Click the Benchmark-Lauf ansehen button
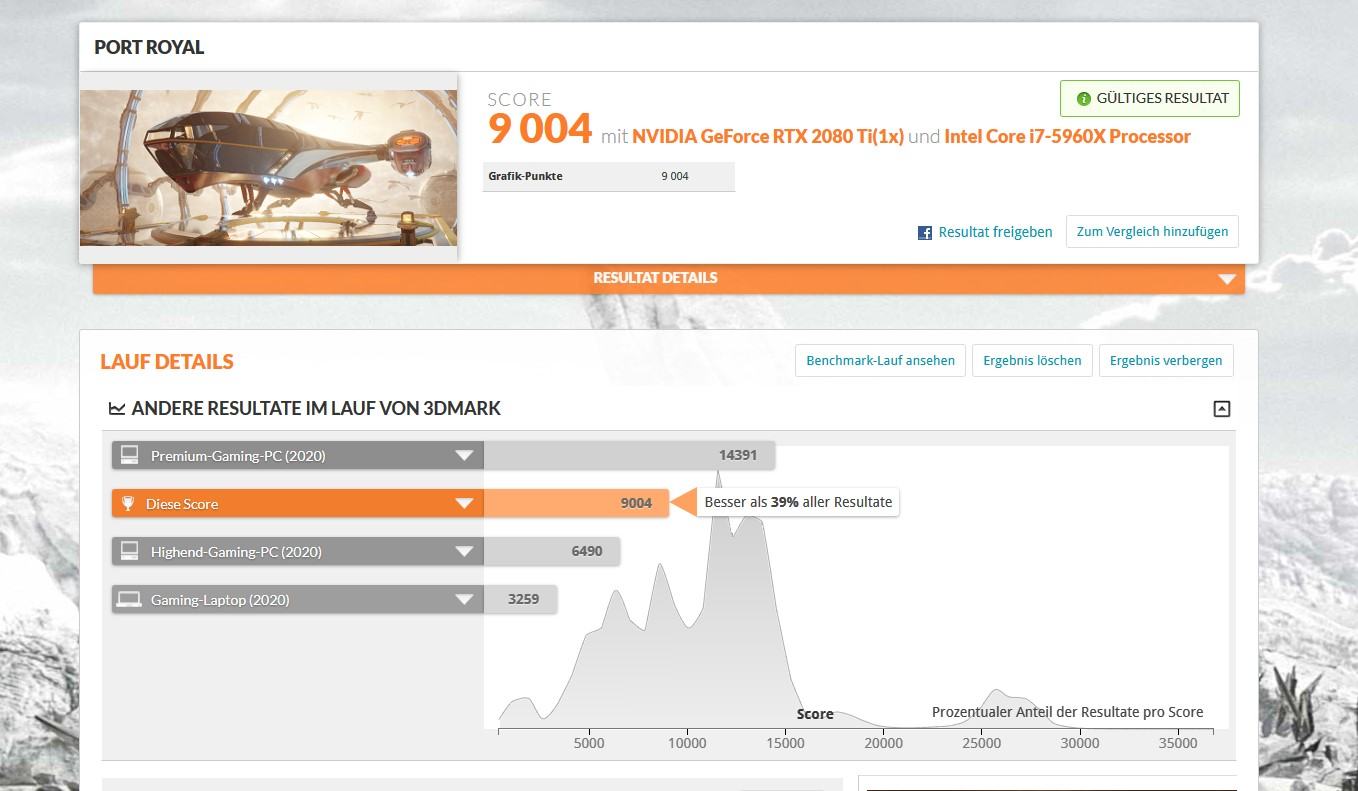The width and height of the screenshot is (1358, 791). 880,360
